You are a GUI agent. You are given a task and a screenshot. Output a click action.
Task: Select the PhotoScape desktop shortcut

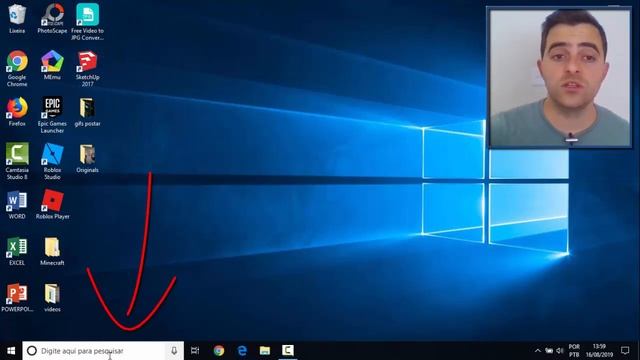click(52, 18)
